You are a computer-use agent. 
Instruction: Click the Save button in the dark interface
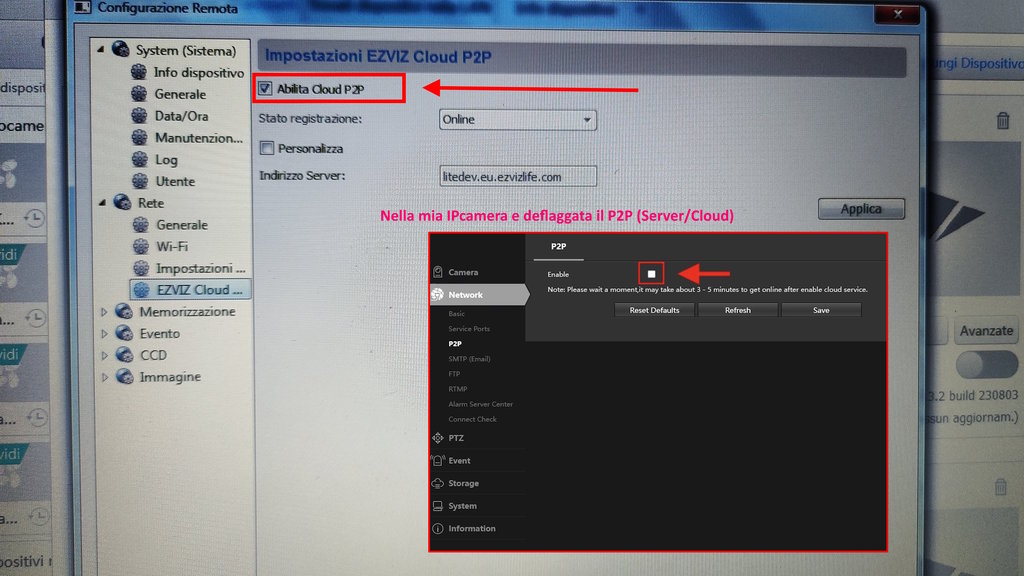(821, 310)
